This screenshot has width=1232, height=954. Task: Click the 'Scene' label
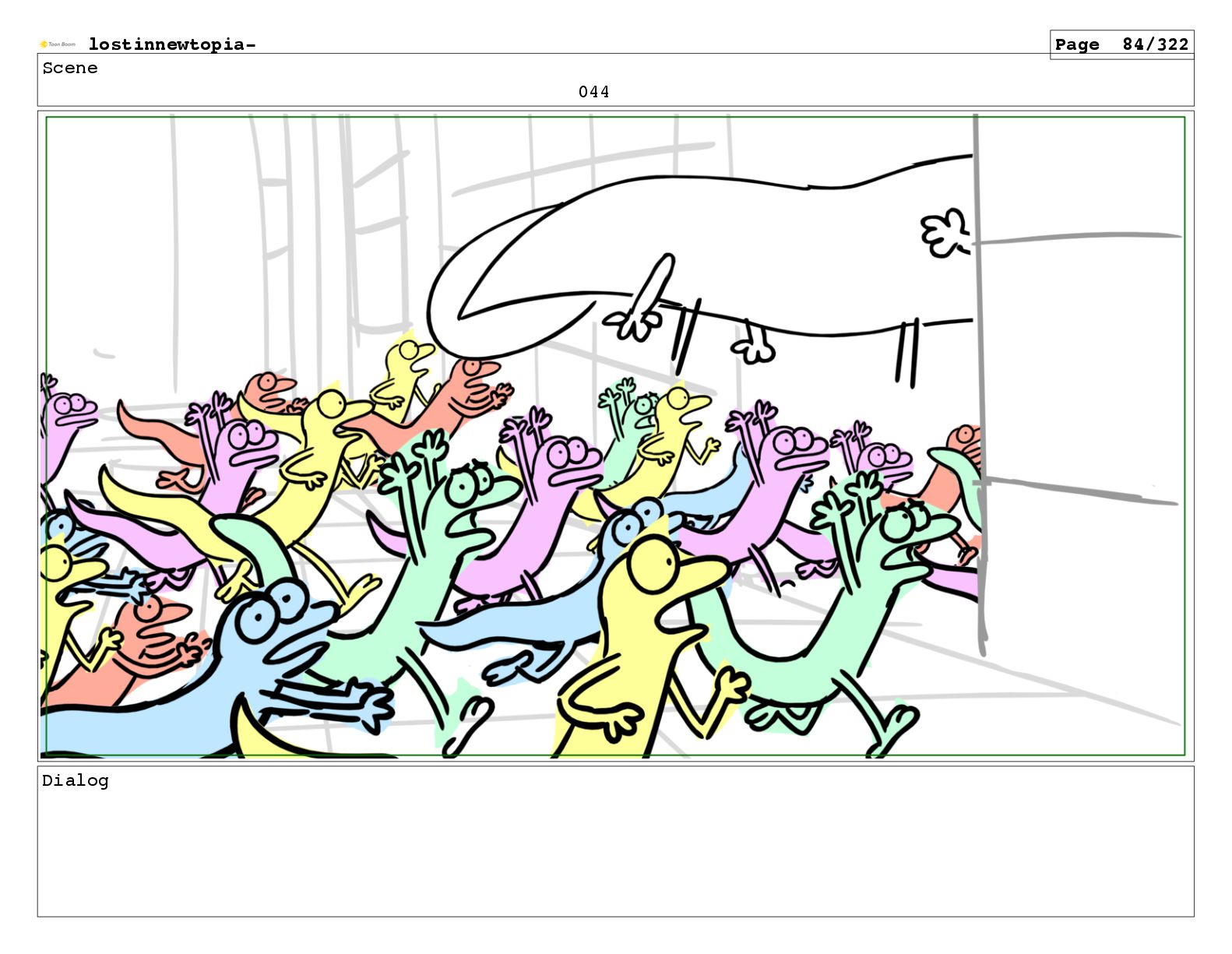tap(70, 68)
